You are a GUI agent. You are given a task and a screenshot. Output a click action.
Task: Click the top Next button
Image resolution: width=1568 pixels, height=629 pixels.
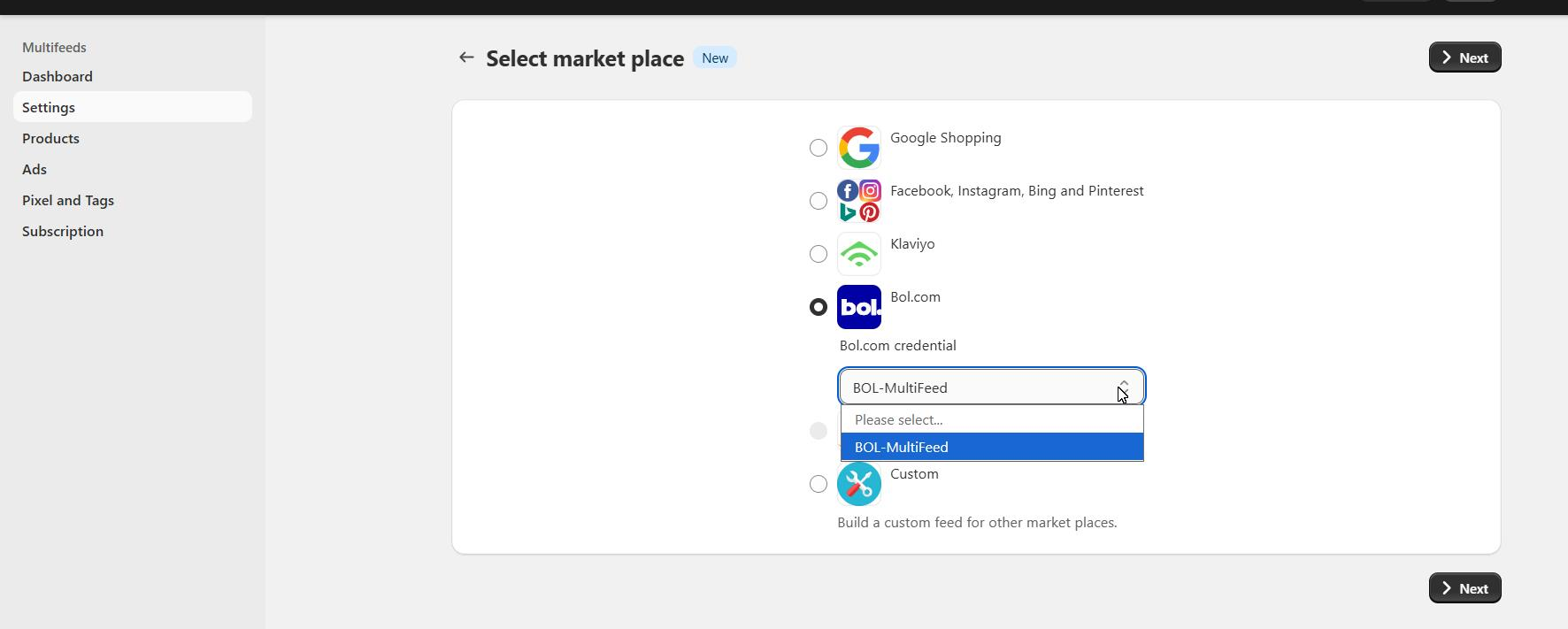click(1464, 58)
